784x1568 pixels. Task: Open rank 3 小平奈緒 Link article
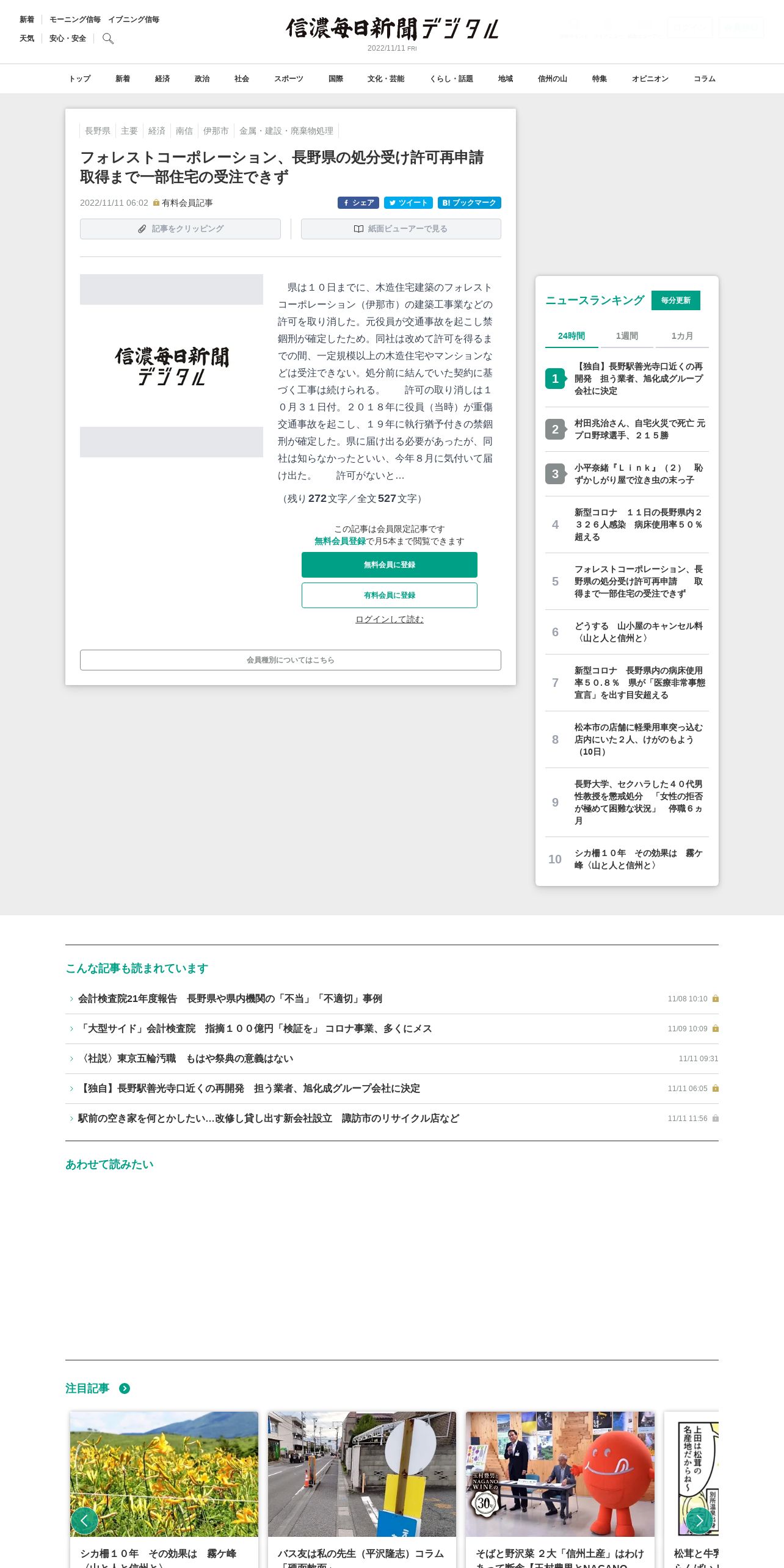[639, 474]
